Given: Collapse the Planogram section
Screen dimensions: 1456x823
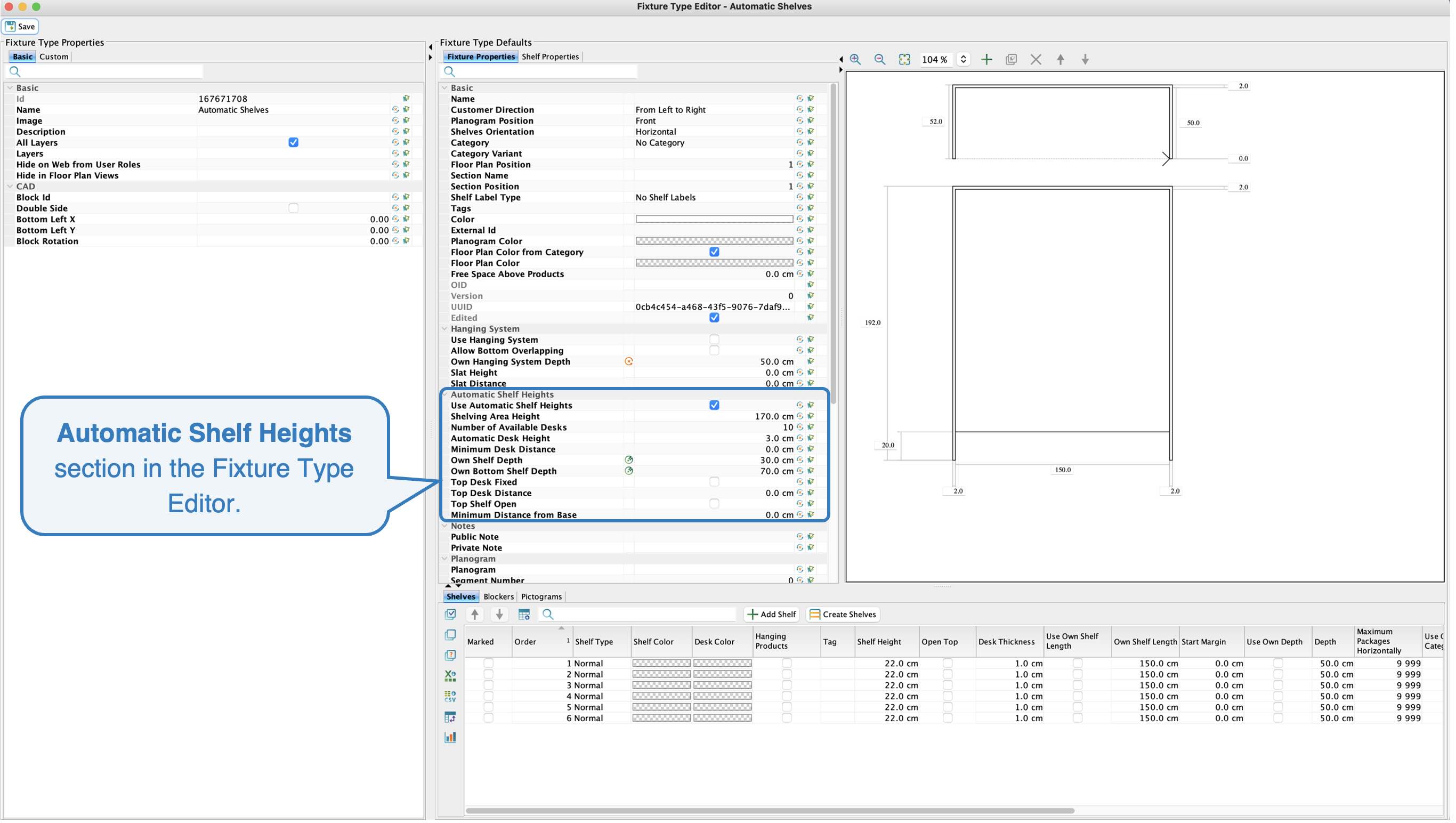Looking at the screenshot, I should tap(446, 560).
